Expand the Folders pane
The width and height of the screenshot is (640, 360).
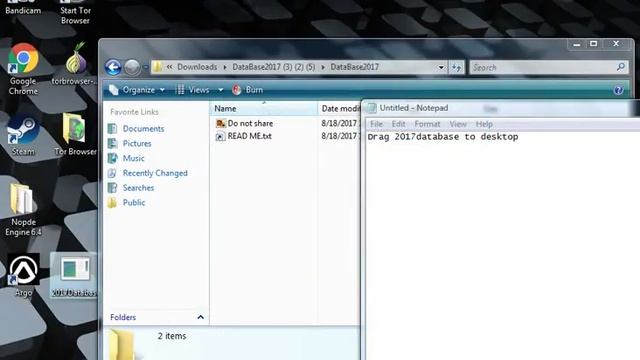point(200,317)
